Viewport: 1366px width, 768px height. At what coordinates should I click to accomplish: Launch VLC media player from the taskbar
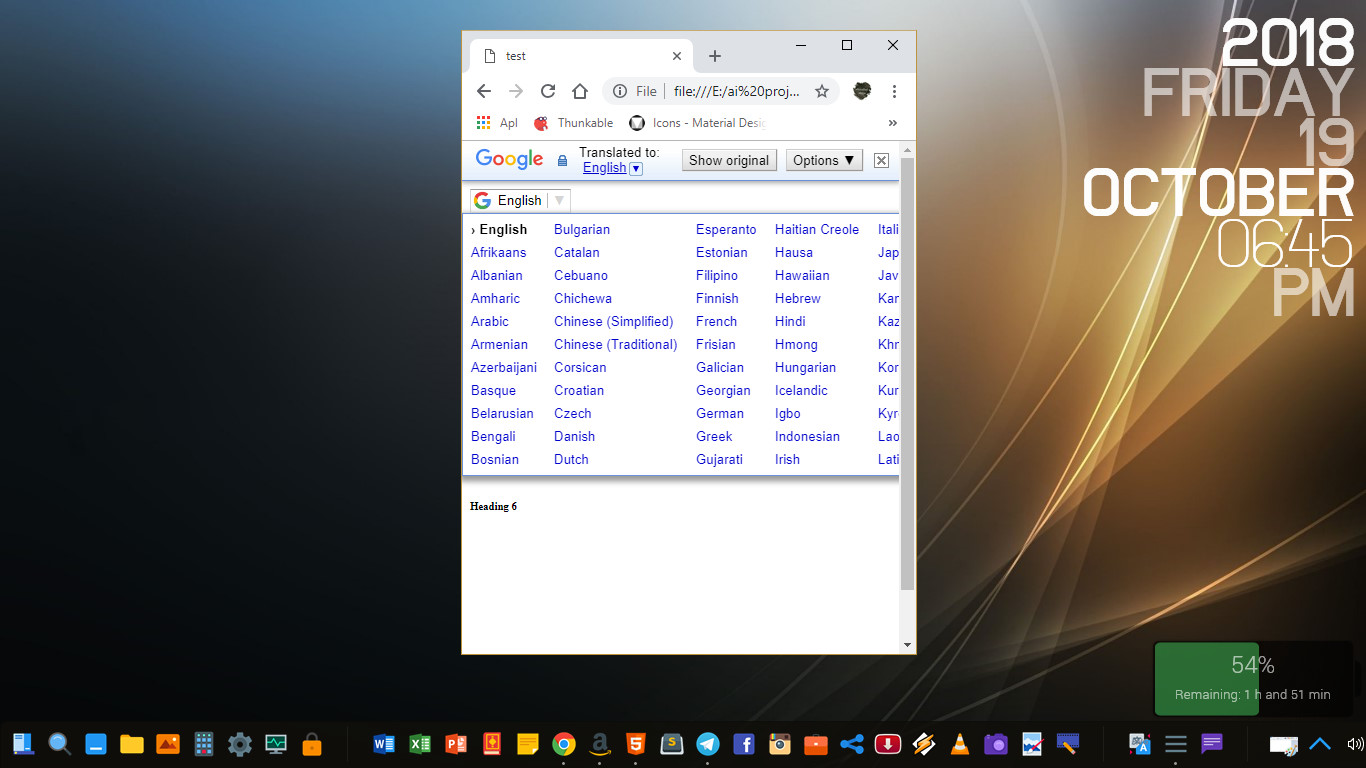(959, 744)
